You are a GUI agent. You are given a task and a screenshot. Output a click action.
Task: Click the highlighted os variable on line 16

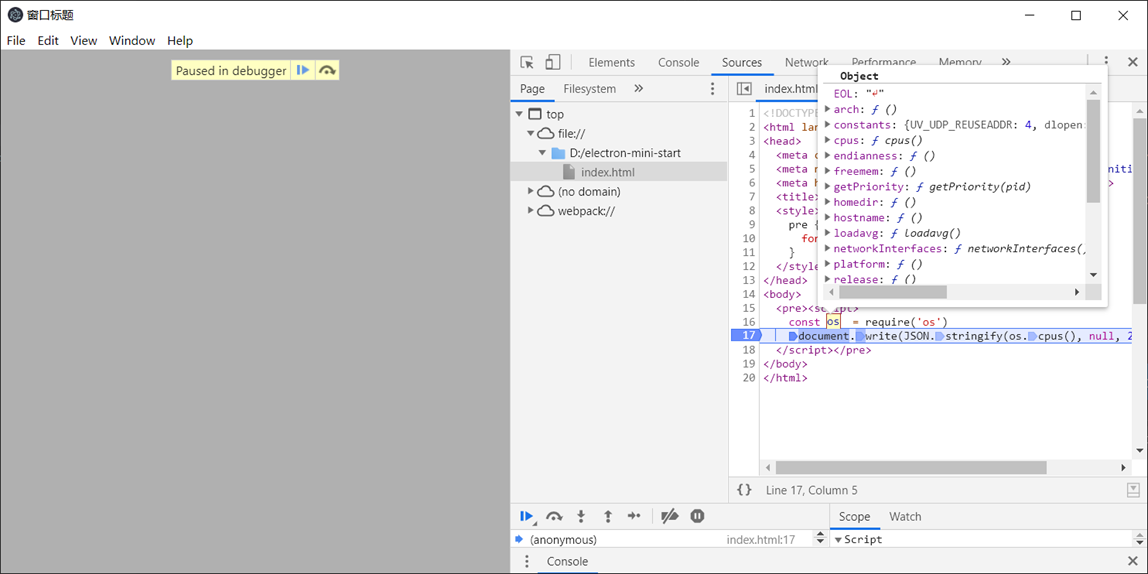click(833, 321)
